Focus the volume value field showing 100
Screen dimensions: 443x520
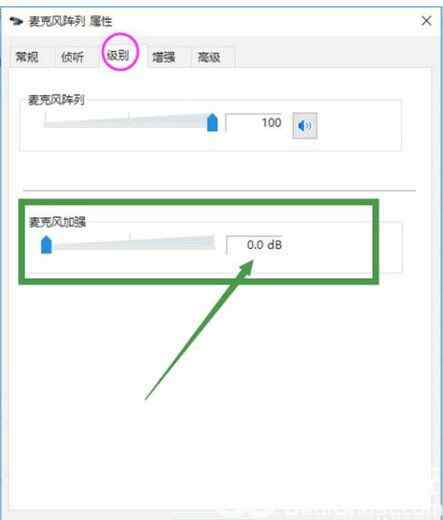pyautogui.click(x=254, y=123)
